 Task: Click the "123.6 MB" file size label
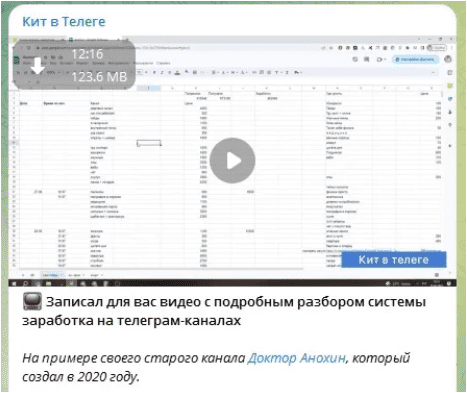tap(99, 77)
